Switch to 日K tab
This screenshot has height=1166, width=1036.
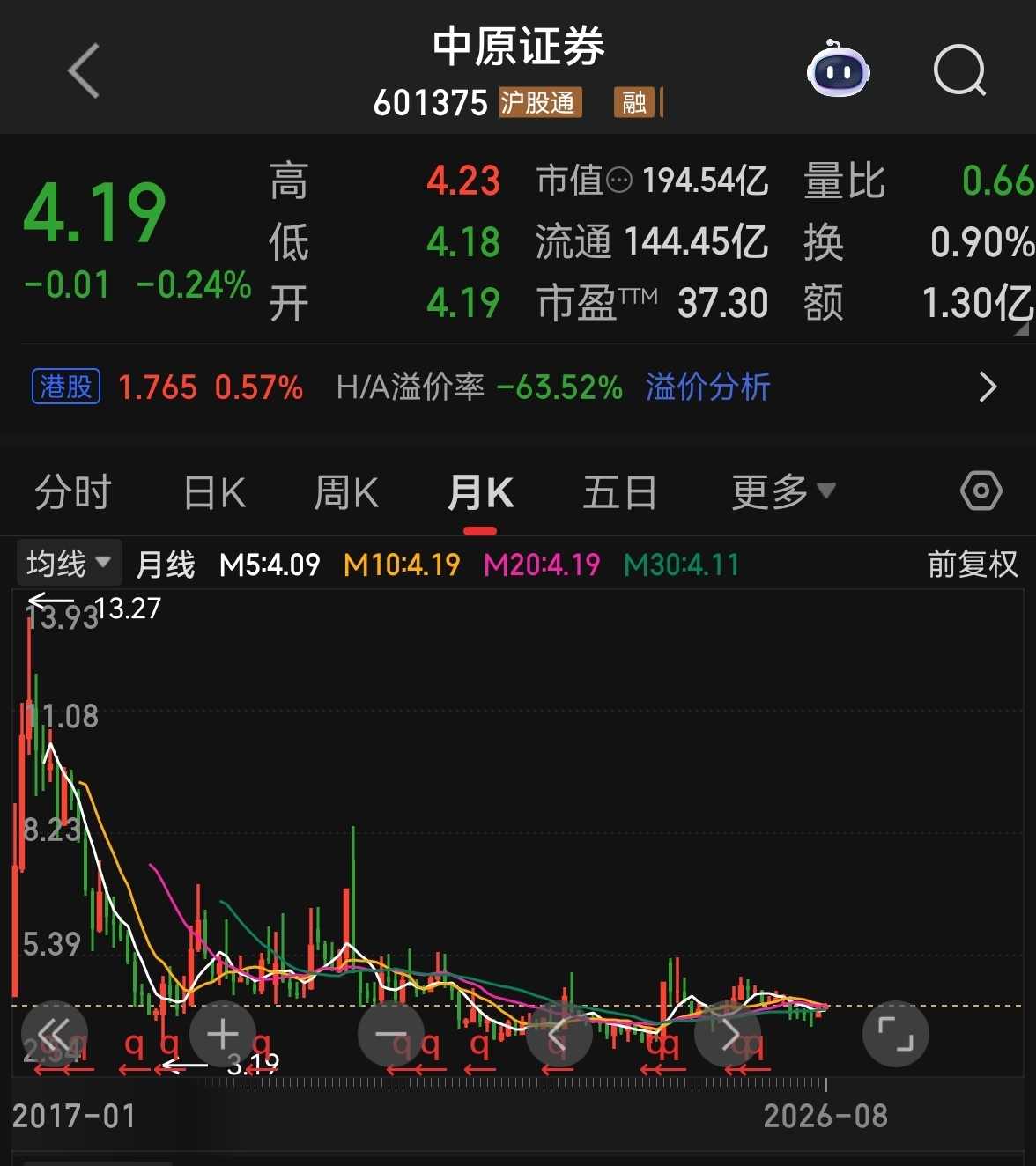coord(214,491)
